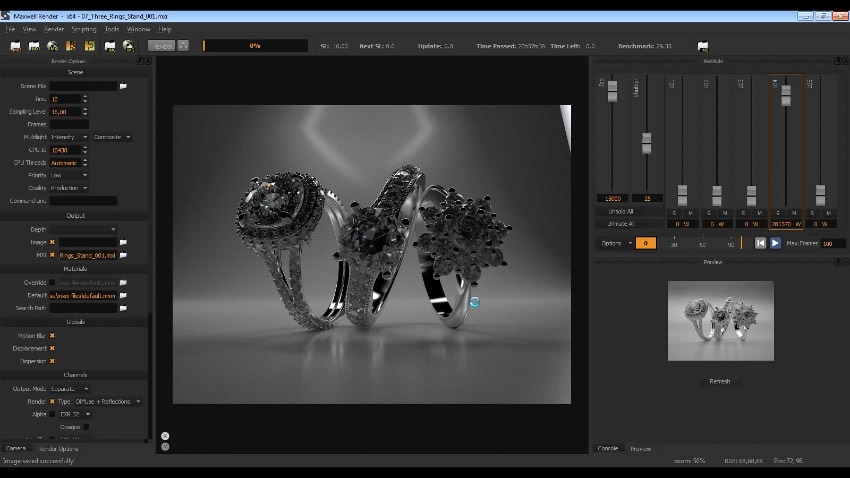This screenshot has width=850, height=478.
Task: Open the Priority dropdown set to Low
Action: tap(70, 175)
